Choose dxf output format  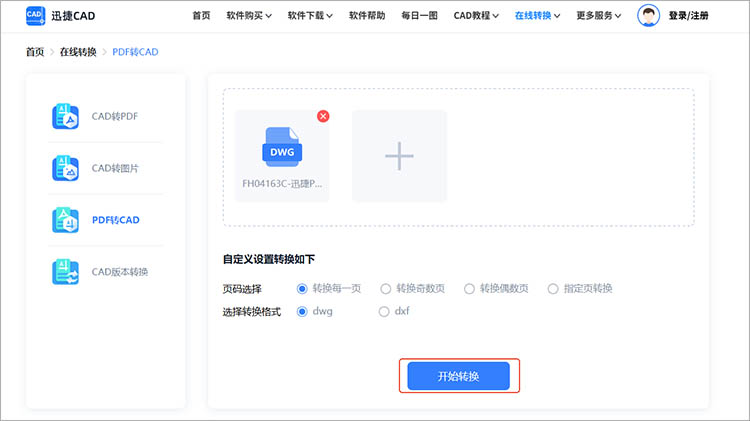(x=384, y=311)
